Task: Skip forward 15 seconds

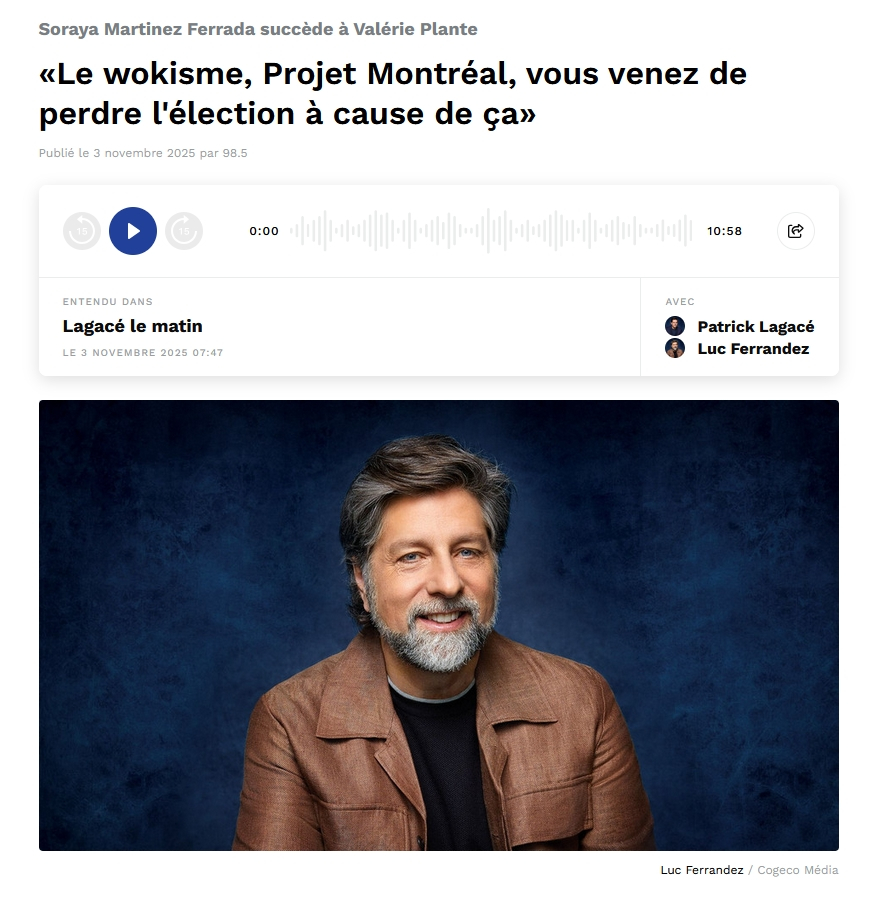Action: (x=184, y=231)
